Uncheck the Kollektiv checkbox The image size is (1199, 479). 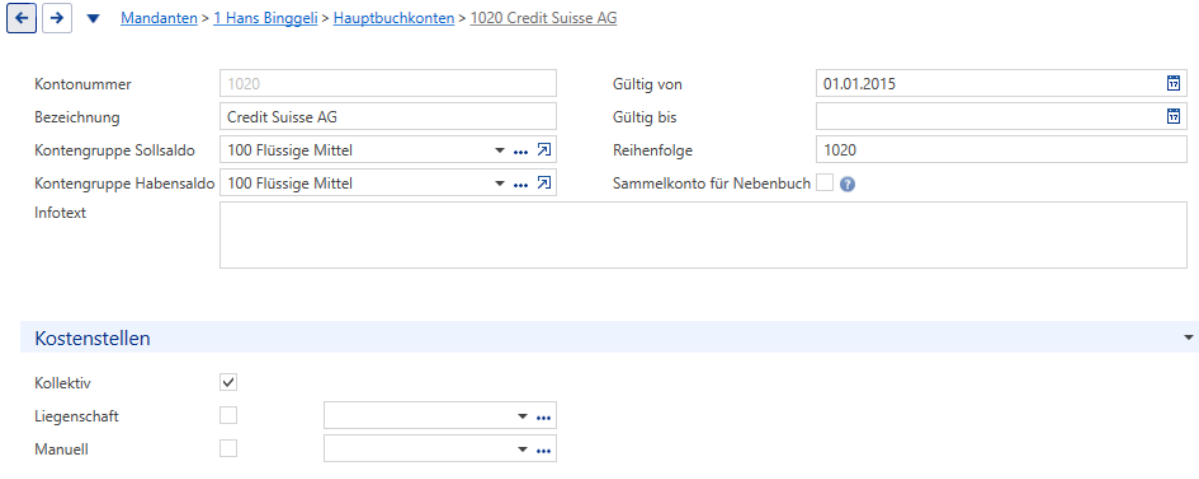[x=228, y=381]
